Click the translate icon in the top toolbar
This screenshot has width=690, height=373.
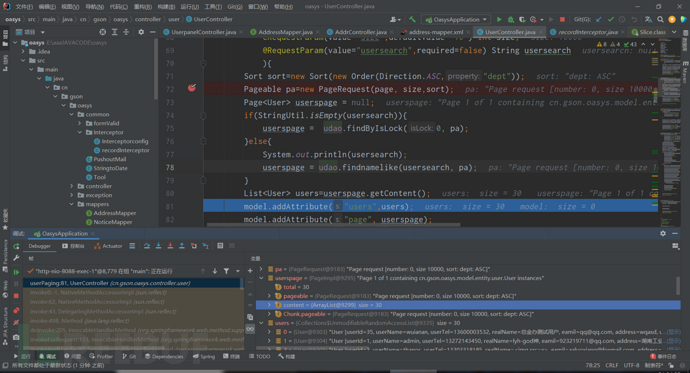coord(648,19)
